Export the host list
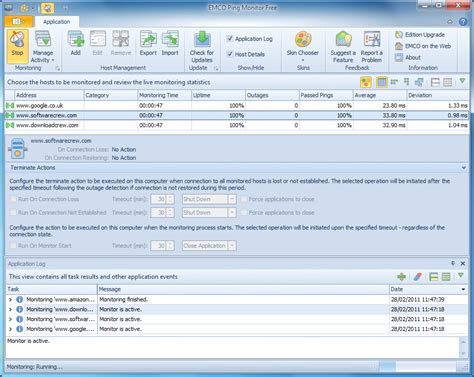474x377 pixels. click(x=148, y=43)
